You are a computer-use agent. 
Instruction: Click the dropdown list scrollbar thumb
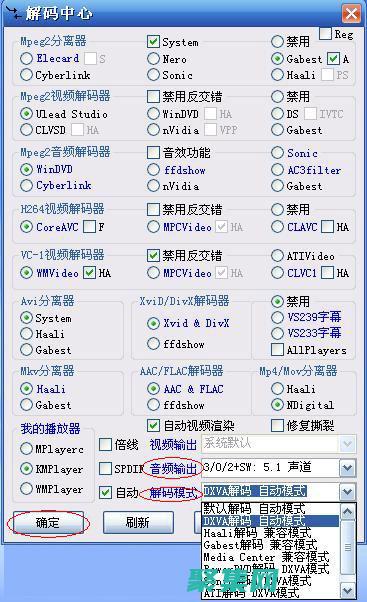tap(348, 547)
